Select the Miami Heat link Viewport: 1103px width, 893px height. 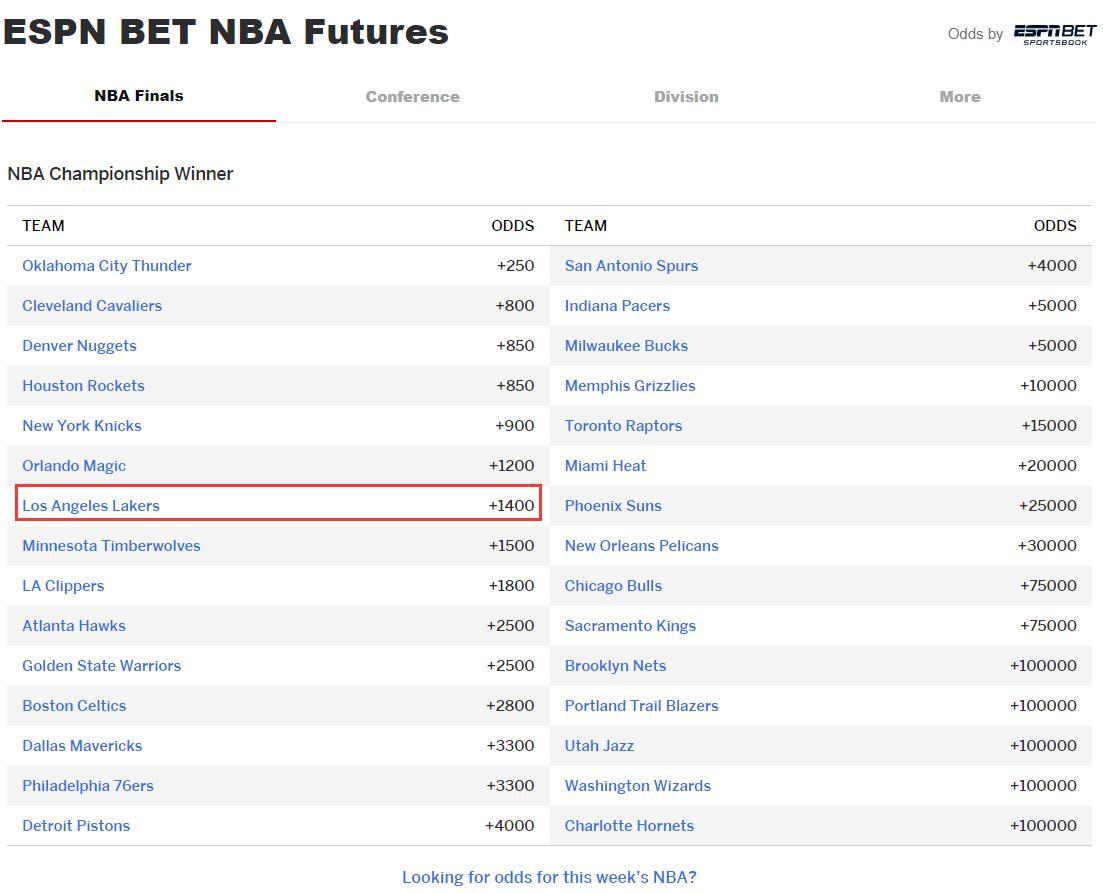pyautogui.click(x=605, y=466)
